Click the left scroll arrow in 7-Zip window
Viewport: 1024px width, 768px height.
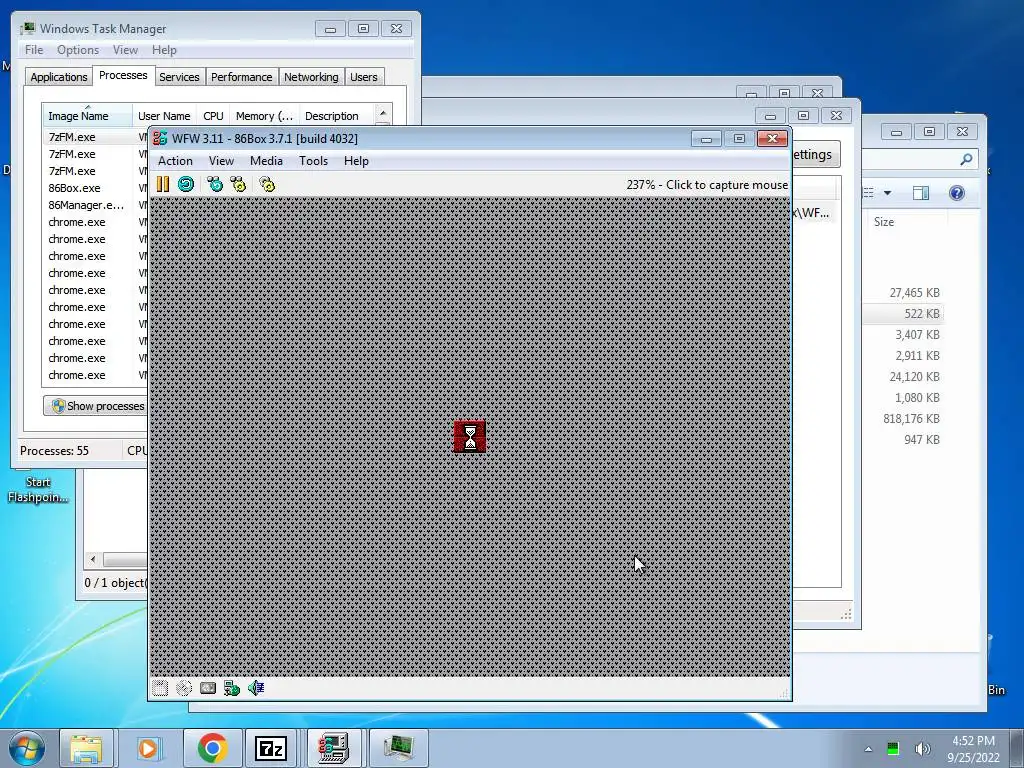(x=93, y=560)
